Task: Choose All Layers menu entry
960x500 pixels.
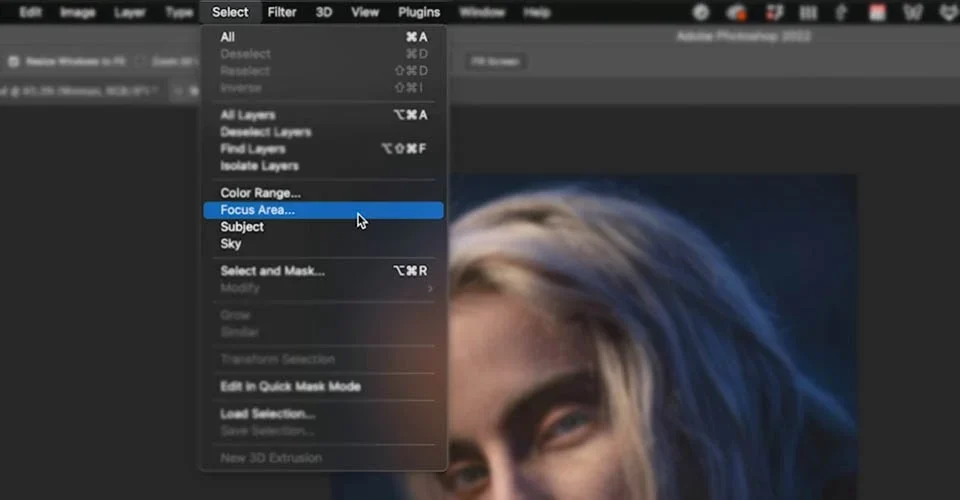Action: (x=323, y=115)
